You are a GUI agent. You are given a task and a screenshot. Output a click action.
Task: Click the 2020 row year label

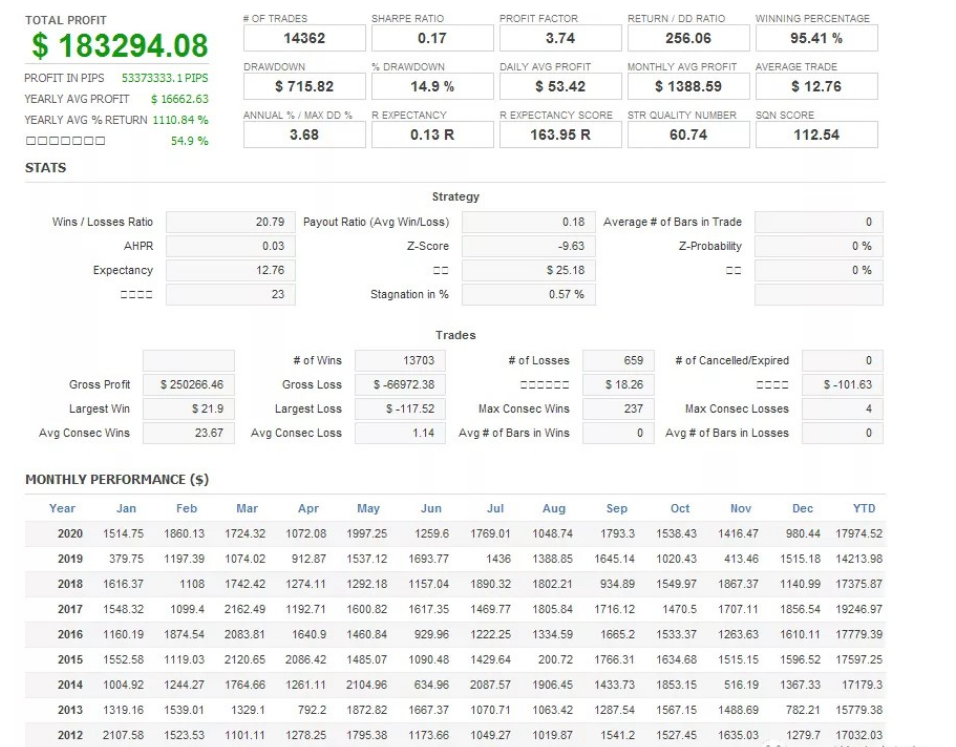tap(70, 534)
